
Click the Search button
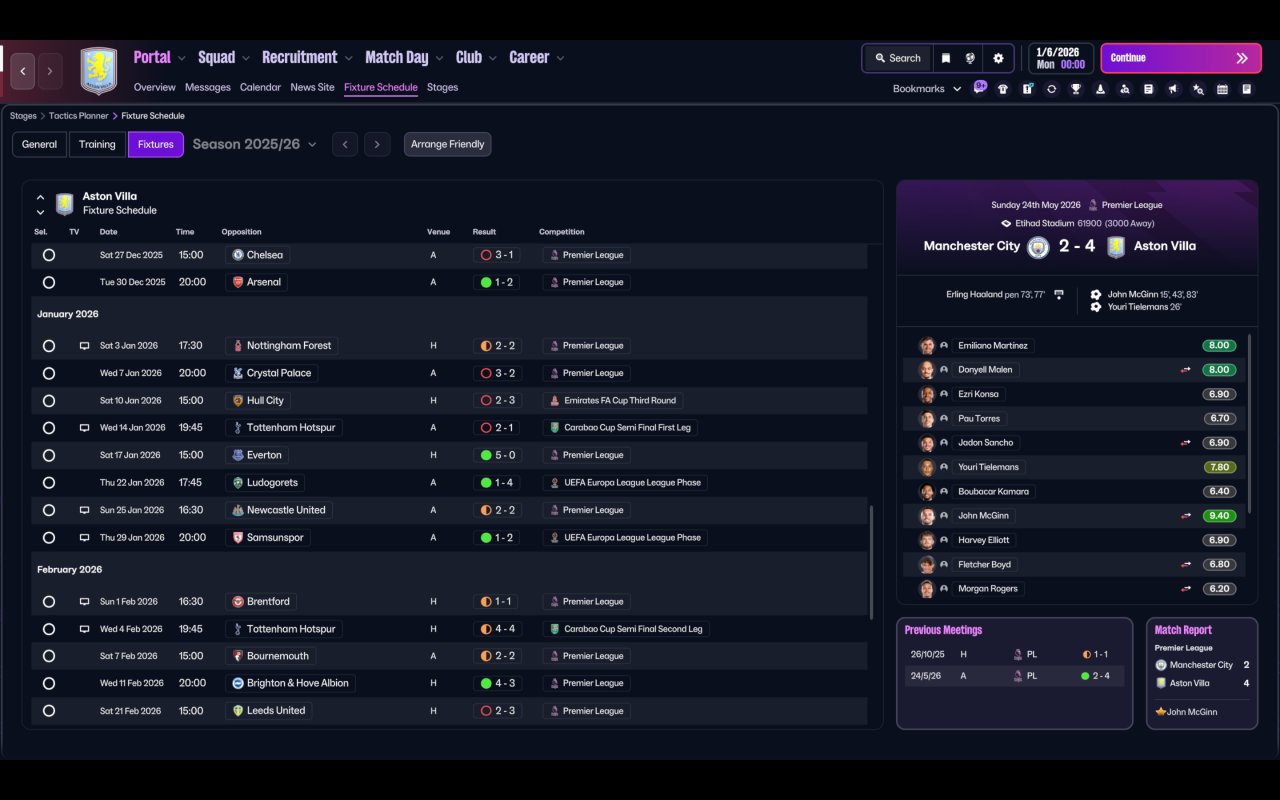897,58
